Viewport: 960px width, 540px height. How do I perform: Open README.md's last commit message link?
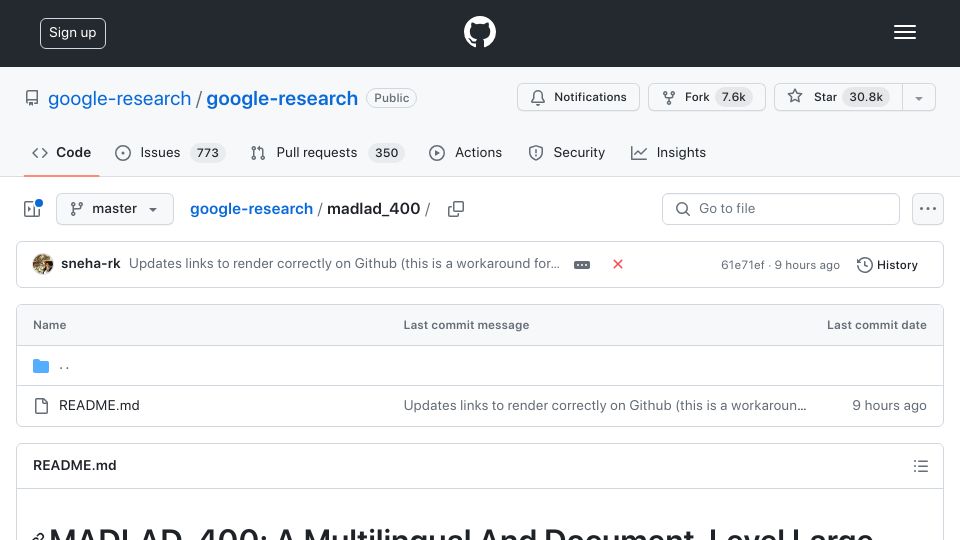[x=605, y=405]
